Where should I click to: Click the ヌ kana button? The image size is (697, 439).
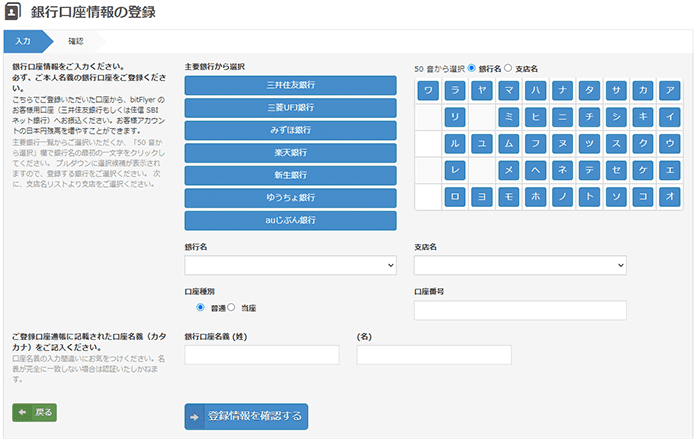click(563, 144)
